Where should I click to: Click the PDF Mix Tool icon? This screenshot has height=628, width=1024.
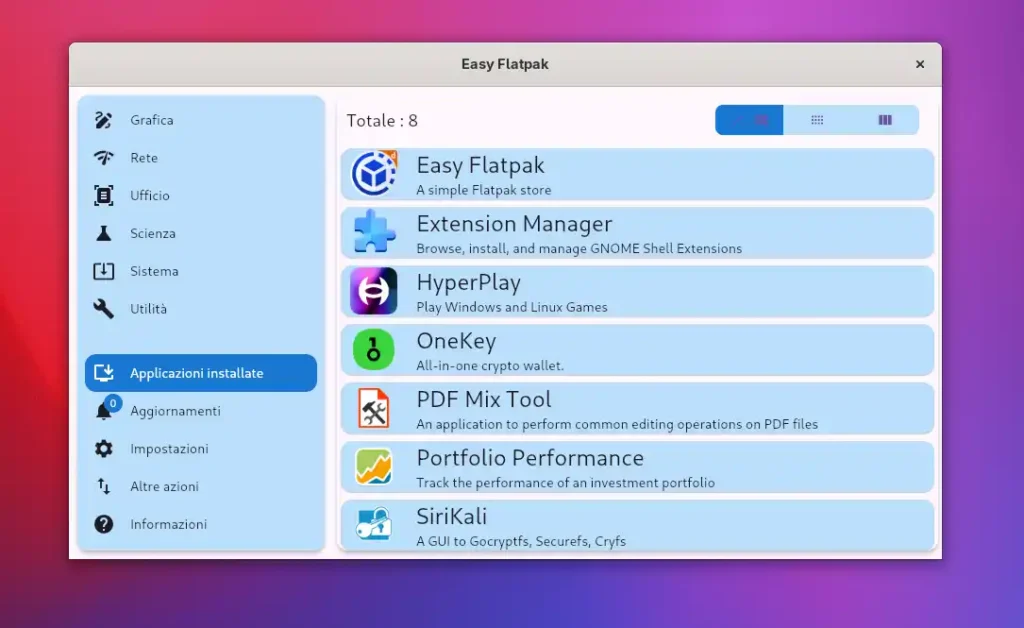tap(374, 408)
